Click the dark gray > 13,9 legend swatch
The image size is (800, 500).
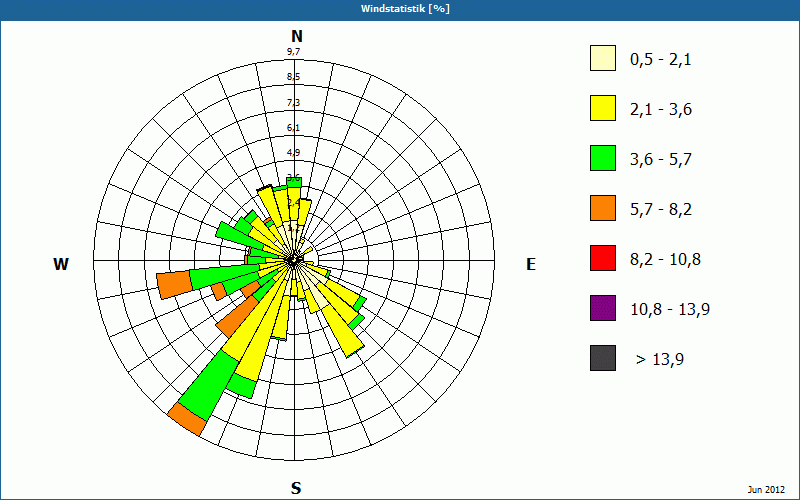(x=603, y=358)
